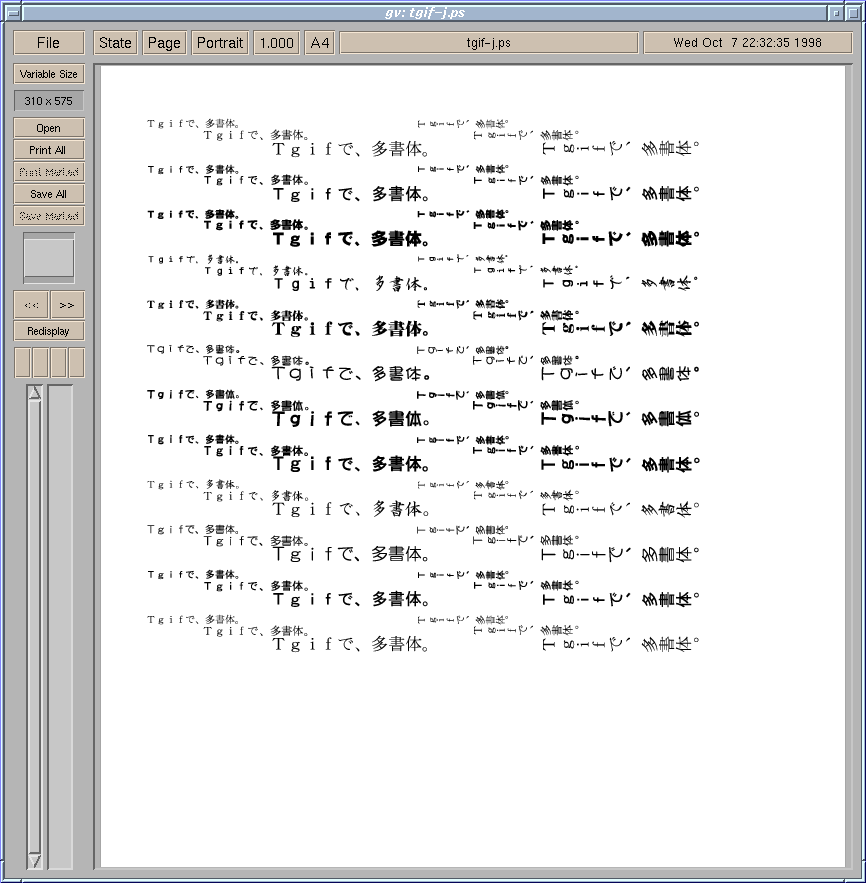Click the panner box below Save Marked
This screenshot has width=866, height=883.
click(x=49, y=258)
